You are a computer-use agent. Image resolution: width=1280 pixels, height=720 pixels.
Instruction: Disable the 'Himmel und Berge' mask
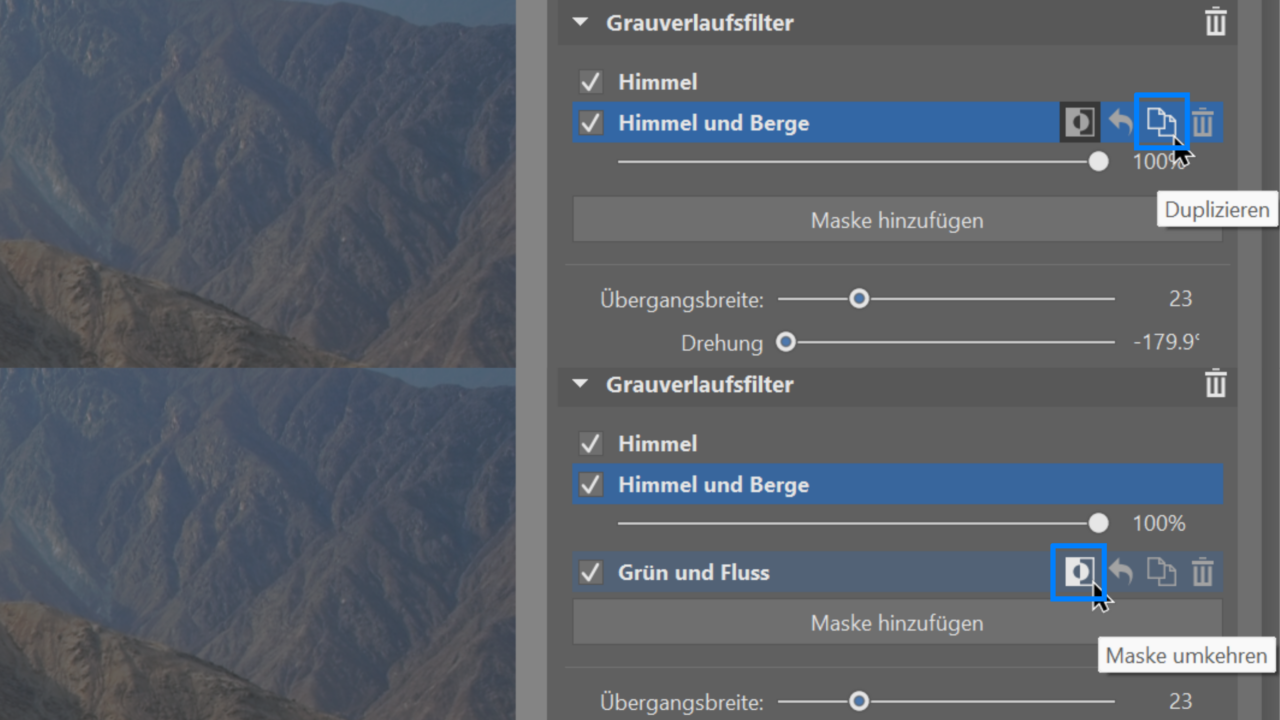(590, 122)
